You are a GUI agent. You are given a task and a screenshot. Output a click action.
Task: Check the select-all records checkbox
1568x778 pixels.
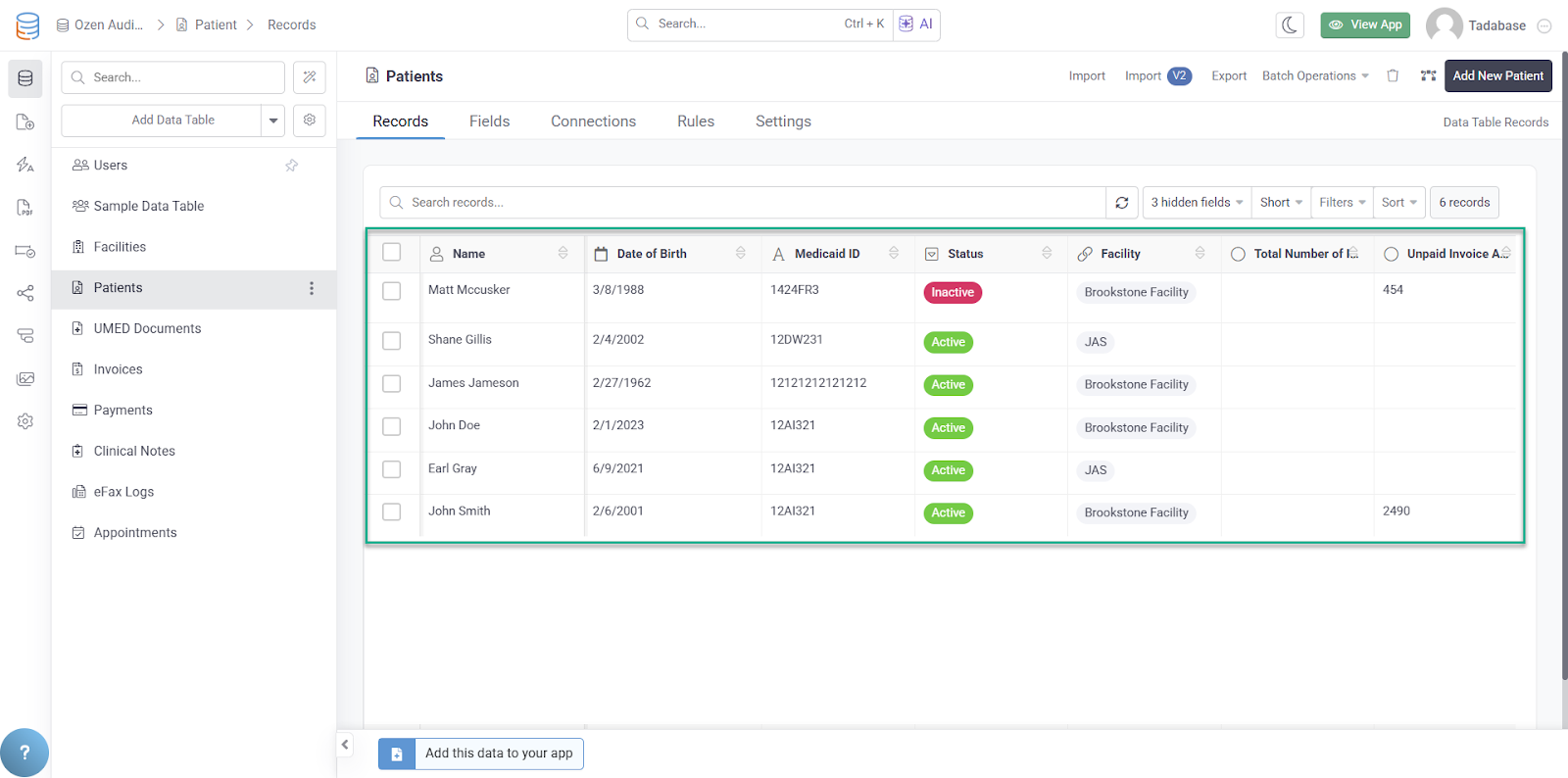tap(392, 253)
